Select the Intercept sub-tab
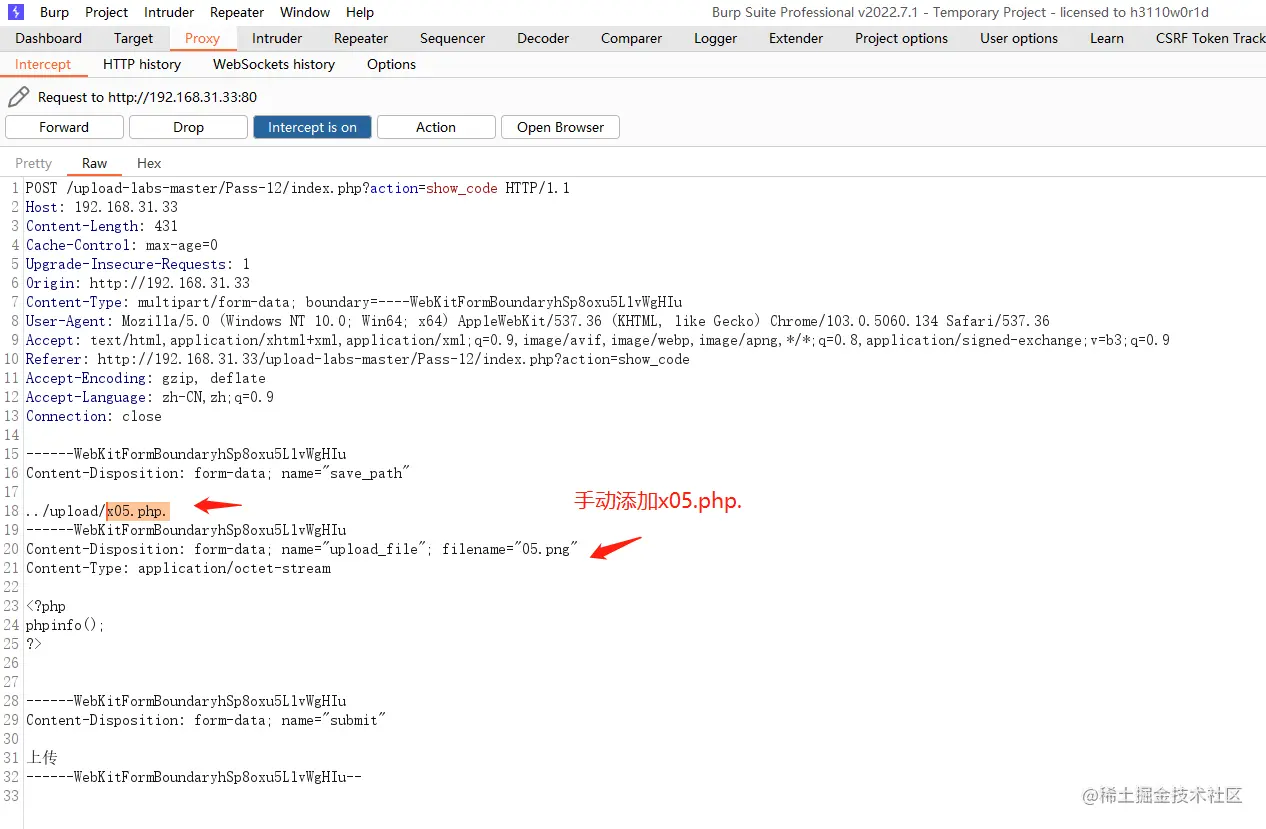The width and height of the screenshot is (1266, 829). (x=43, y=64)
